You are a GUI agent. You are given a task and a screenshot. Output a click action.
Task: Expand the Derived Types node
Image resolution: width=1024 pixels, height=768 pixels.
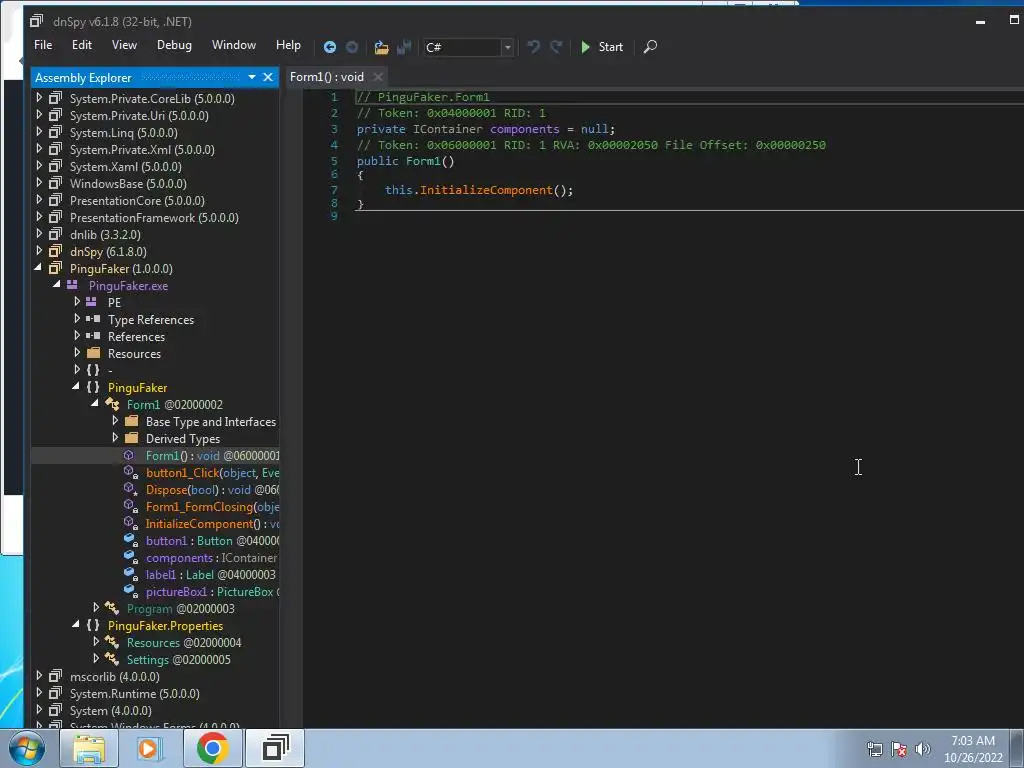(115, 438)
